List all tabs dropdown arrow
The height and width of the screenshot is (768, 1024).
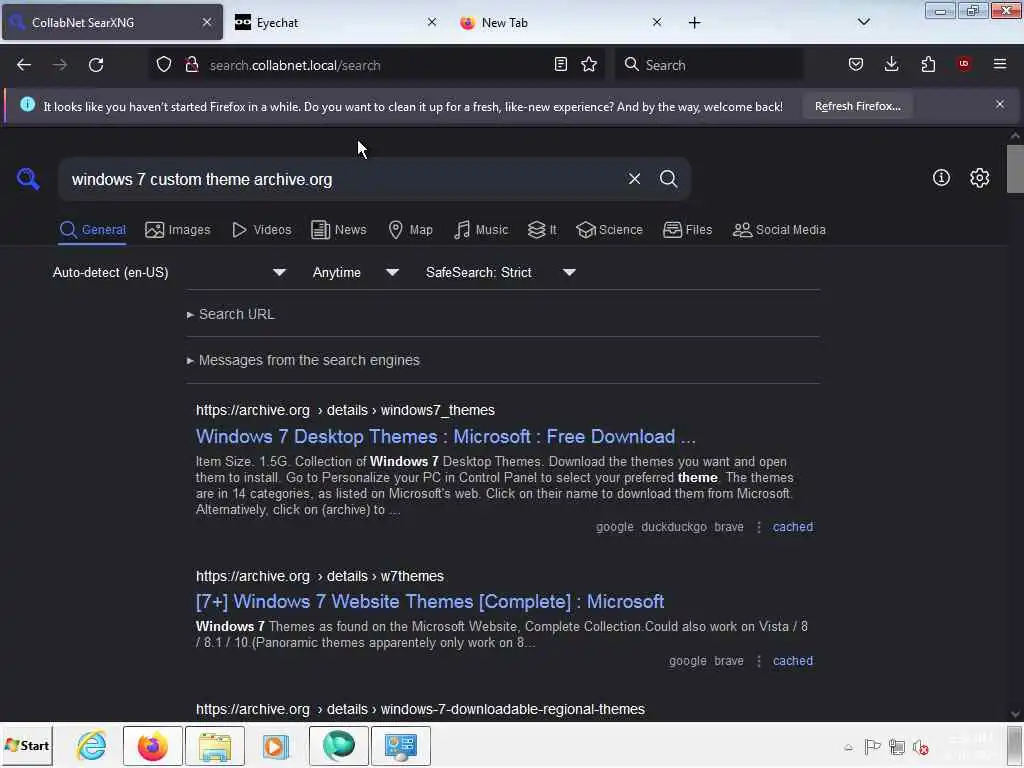click(863, 22)
